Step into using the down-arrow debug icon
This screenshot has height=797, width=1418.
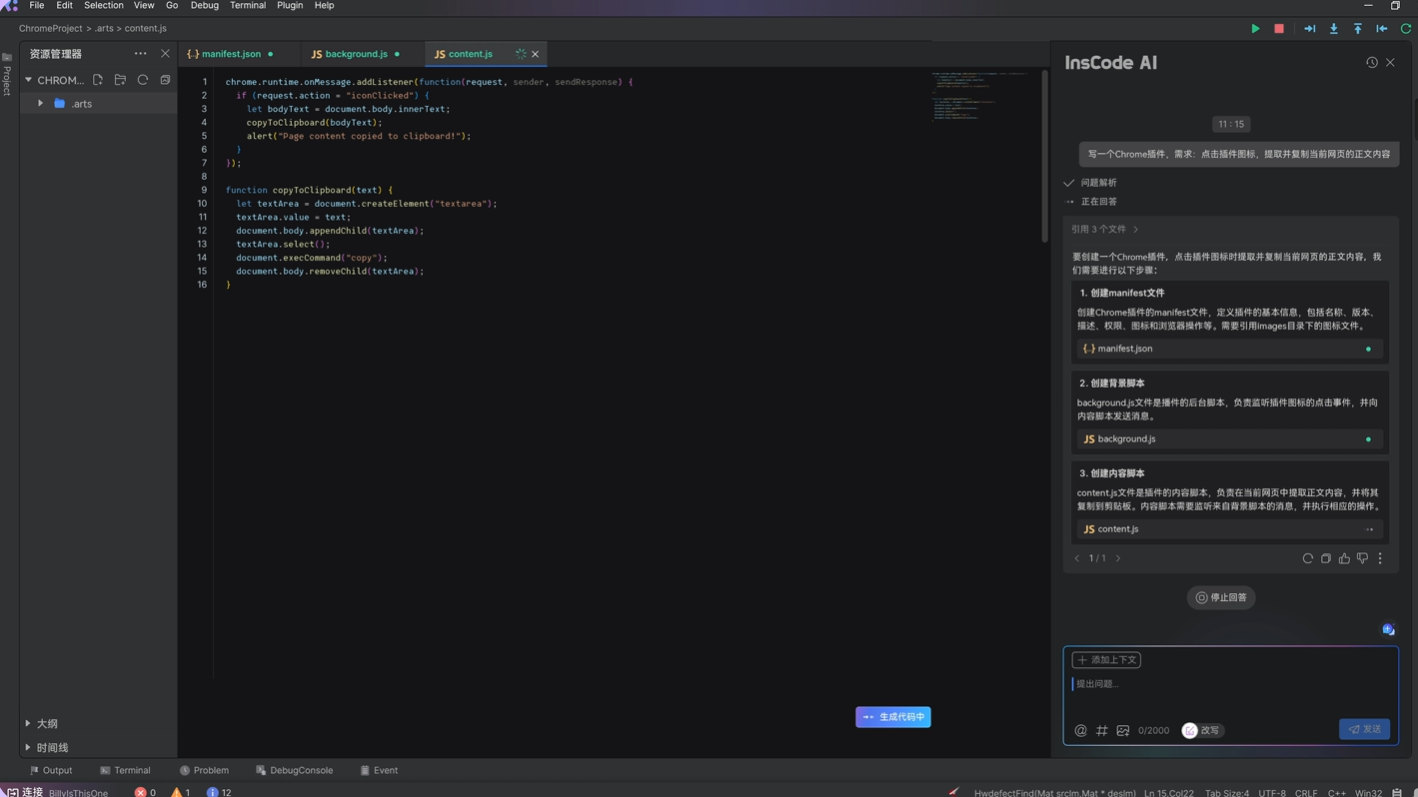click(x=1333, y=29)
